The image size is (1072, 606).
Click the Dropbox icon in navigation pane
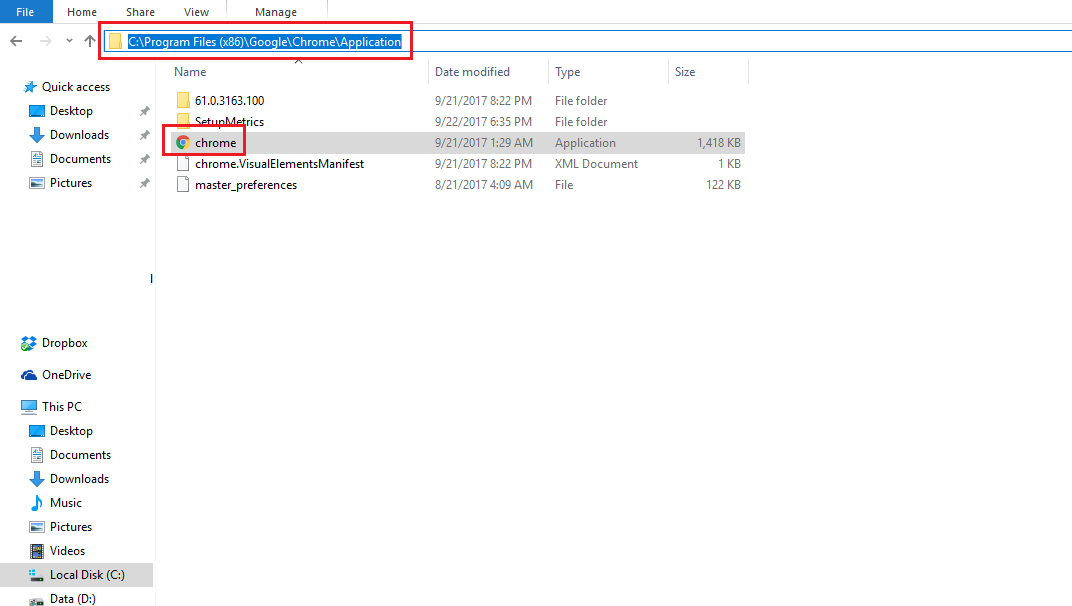pos(29,343)
